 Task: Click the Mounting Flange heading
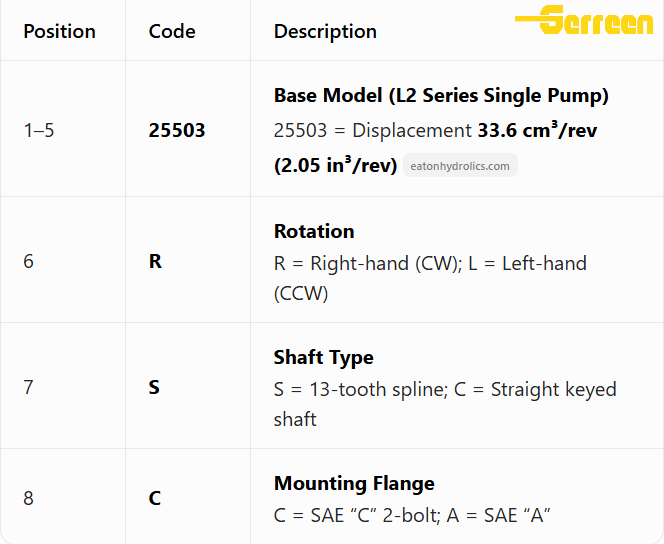point(354,483)
